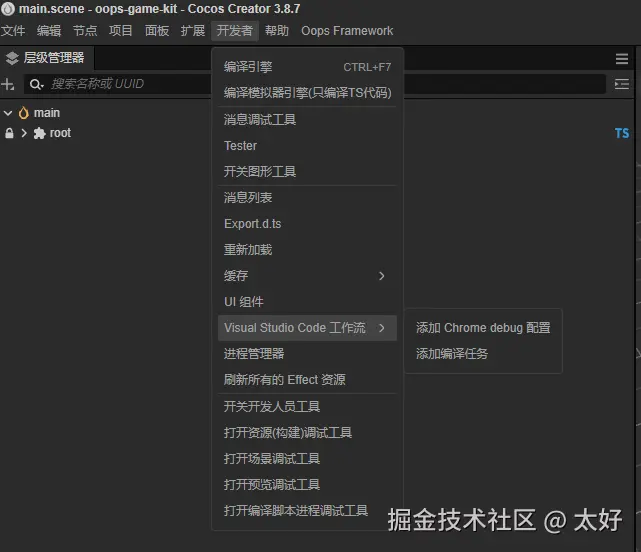Image resolution: width=641 pixels, height=552 pixels.
Task: Open the 文件 menu
Action: point(13,31)
